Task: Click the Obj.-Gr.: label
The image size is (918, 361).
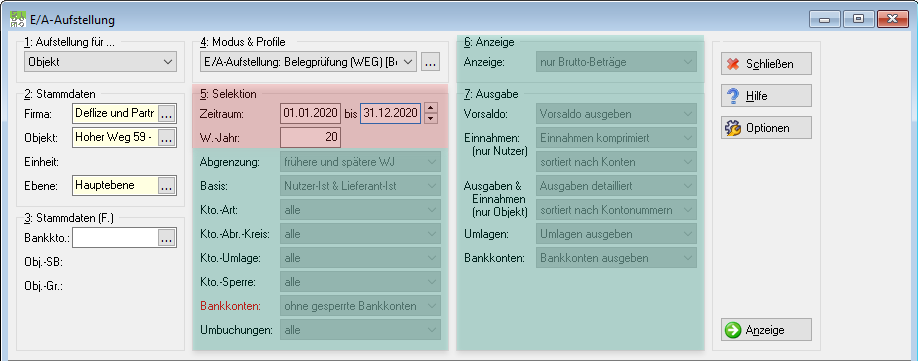Action: click(43, 286)
